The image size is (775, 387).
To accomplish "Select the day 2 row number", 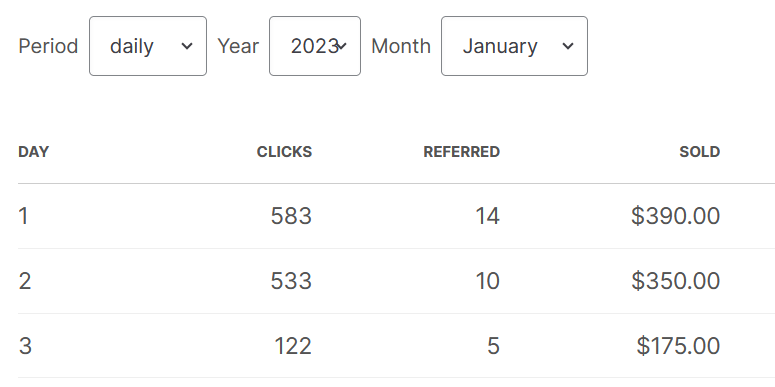I will [x=25, y=281].
